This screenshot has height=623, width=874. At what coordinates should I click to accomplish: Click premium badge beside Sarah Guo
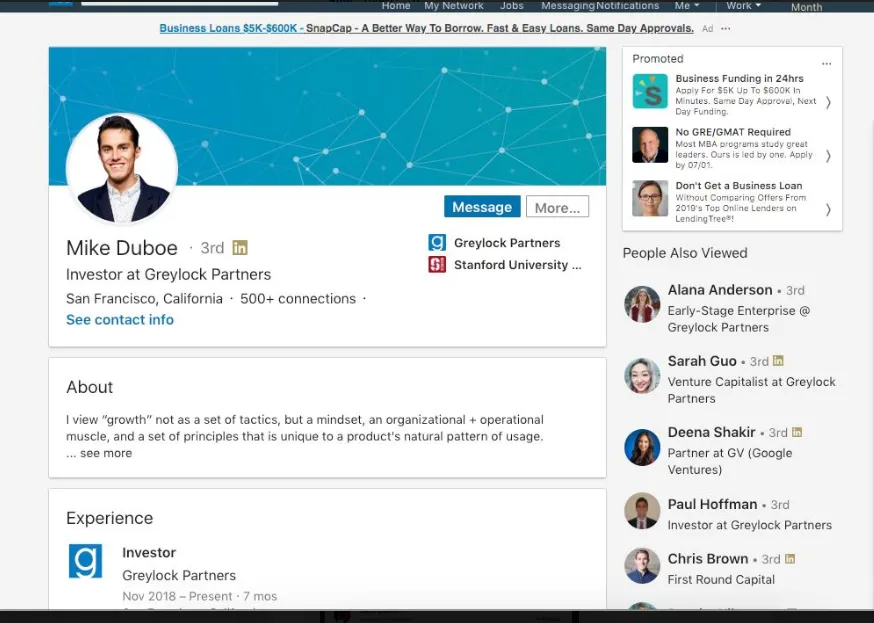click(x=778, y=361)
